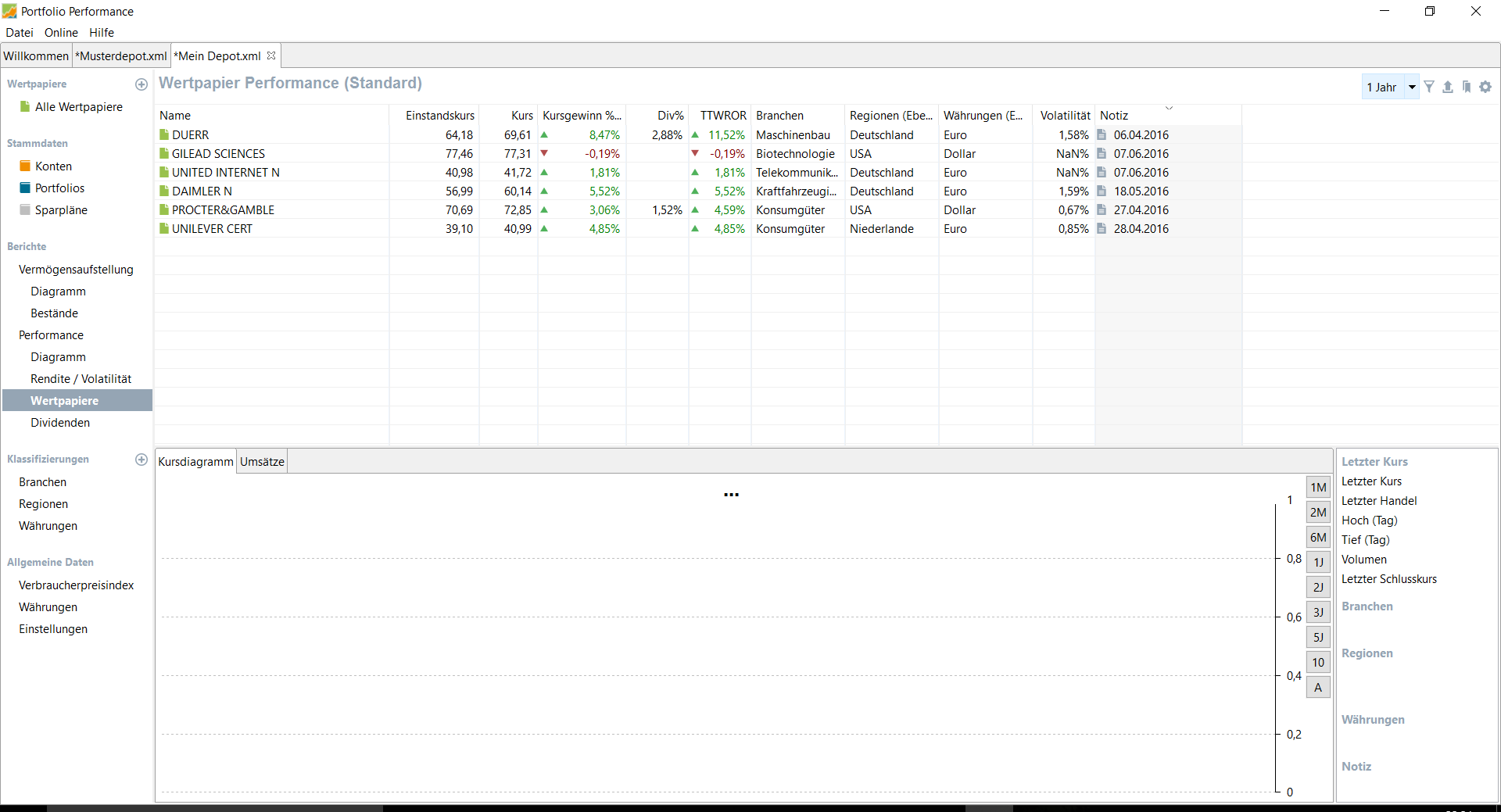Close the Mein Depot.xml tab
Screen dimensions: 1501x812
coord(271,55)
